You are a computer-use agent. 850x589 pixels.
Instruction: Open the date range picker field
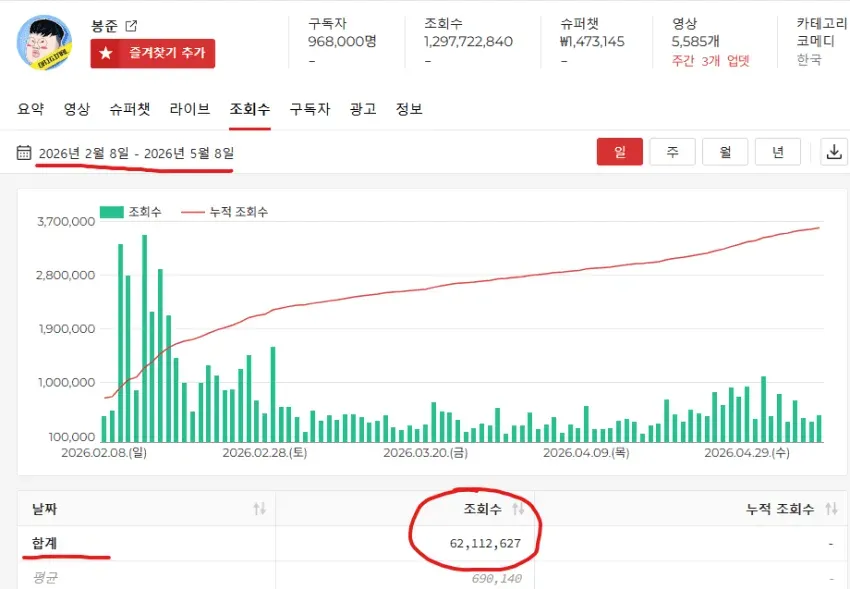136,153
